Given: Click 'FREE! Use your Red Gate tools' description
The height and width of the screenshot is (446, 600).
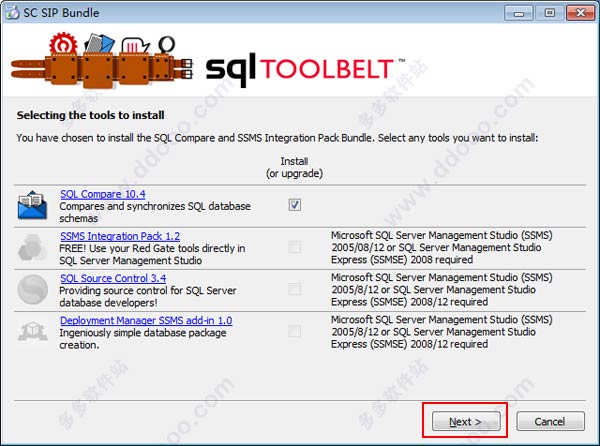Looking at the screenshot, I should click(152, 254).
